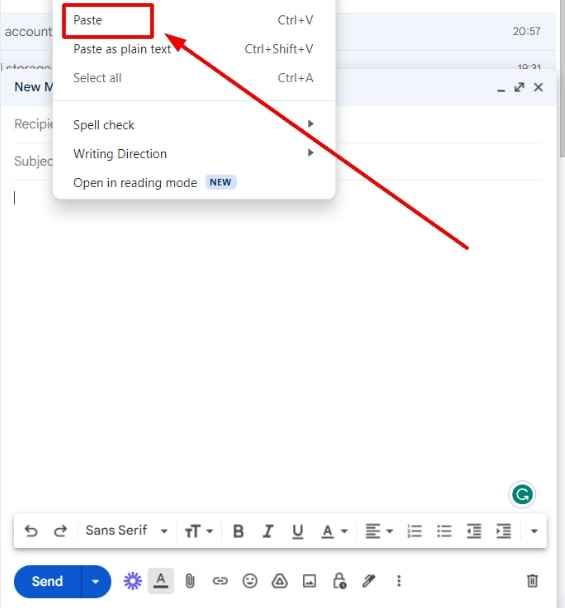The image size is (565, 608).
Task: Insert a photo with the image icon
Action: [x=309, y=581]
